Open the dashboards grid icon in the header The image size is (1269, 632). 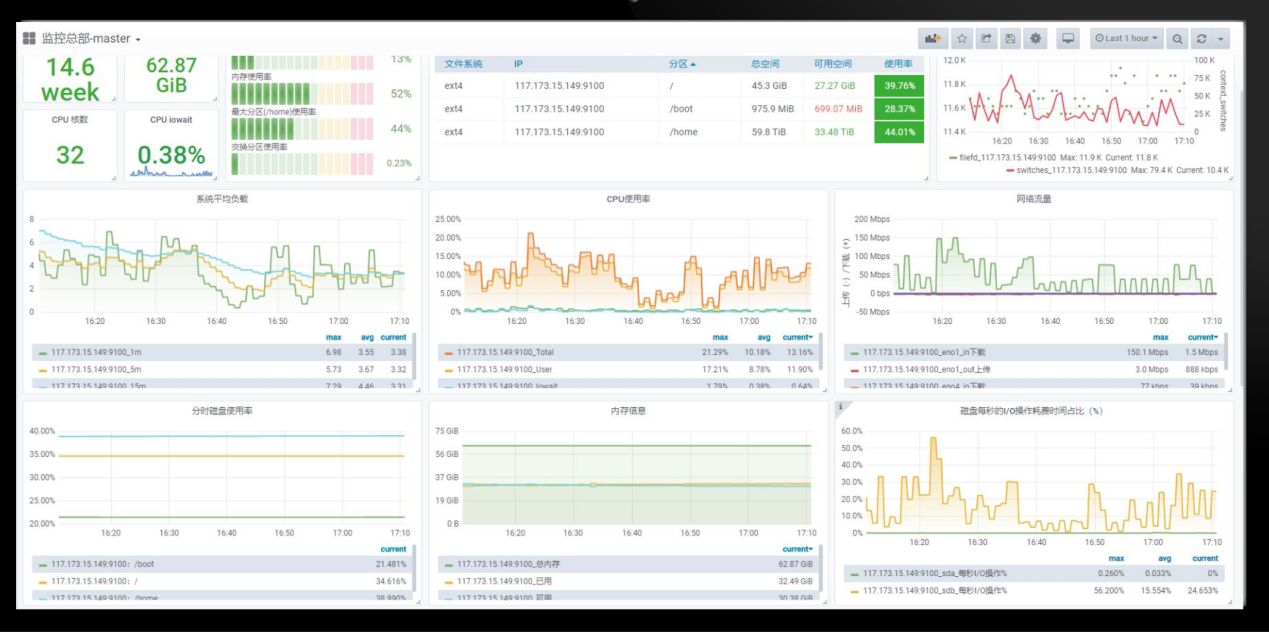[x=29, y=39]
